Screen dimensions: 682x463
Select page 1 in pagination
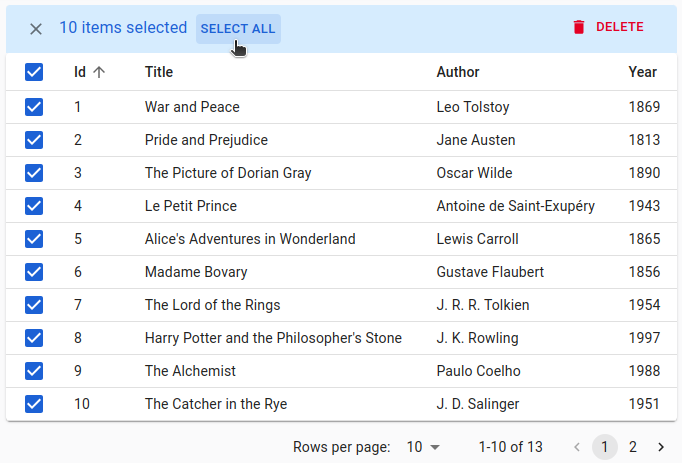pos(604,447)
